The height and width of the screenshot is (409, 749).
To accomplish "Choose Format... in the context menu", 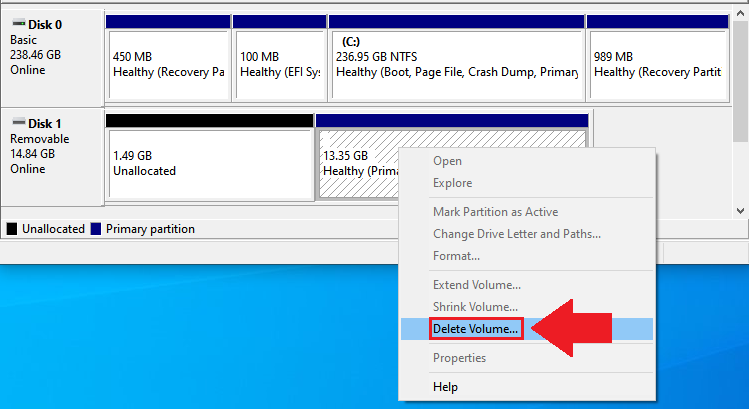I will (x=526, y=256).
